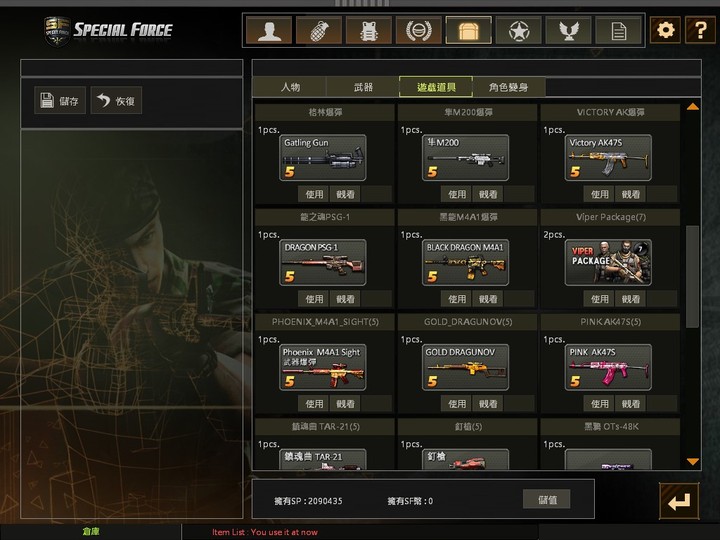Switch to the 角色變身 tab
The width and height of the screenshot is (720, 540).
coord(508,87)
